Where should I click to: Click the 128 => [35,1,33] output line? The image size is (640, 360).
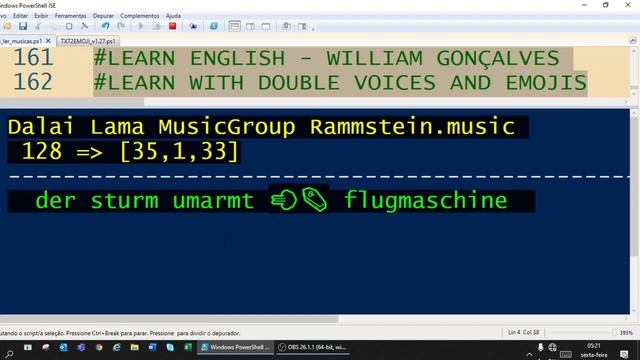[x=129, y=151]
